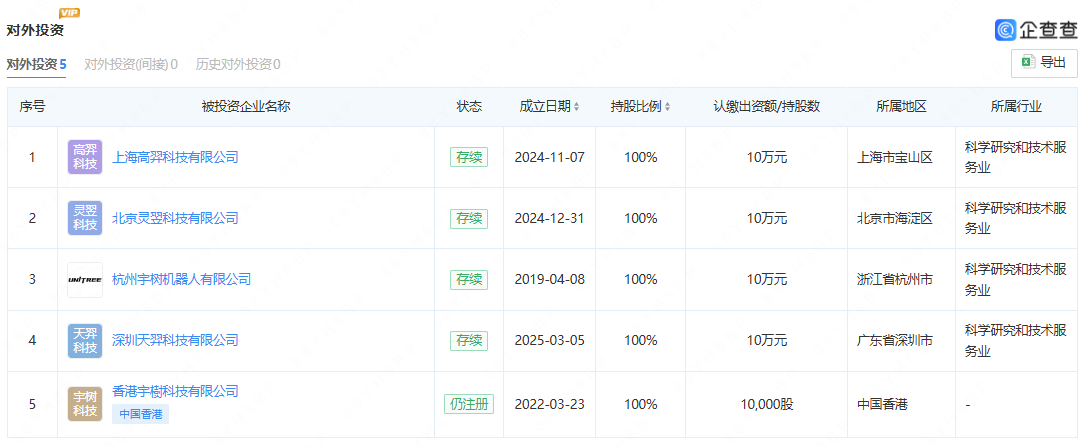Image resolution: width=1084 pixels, height=447 pixels.
Task: Click the 10,000股 cell
Action: coord(766,404)
